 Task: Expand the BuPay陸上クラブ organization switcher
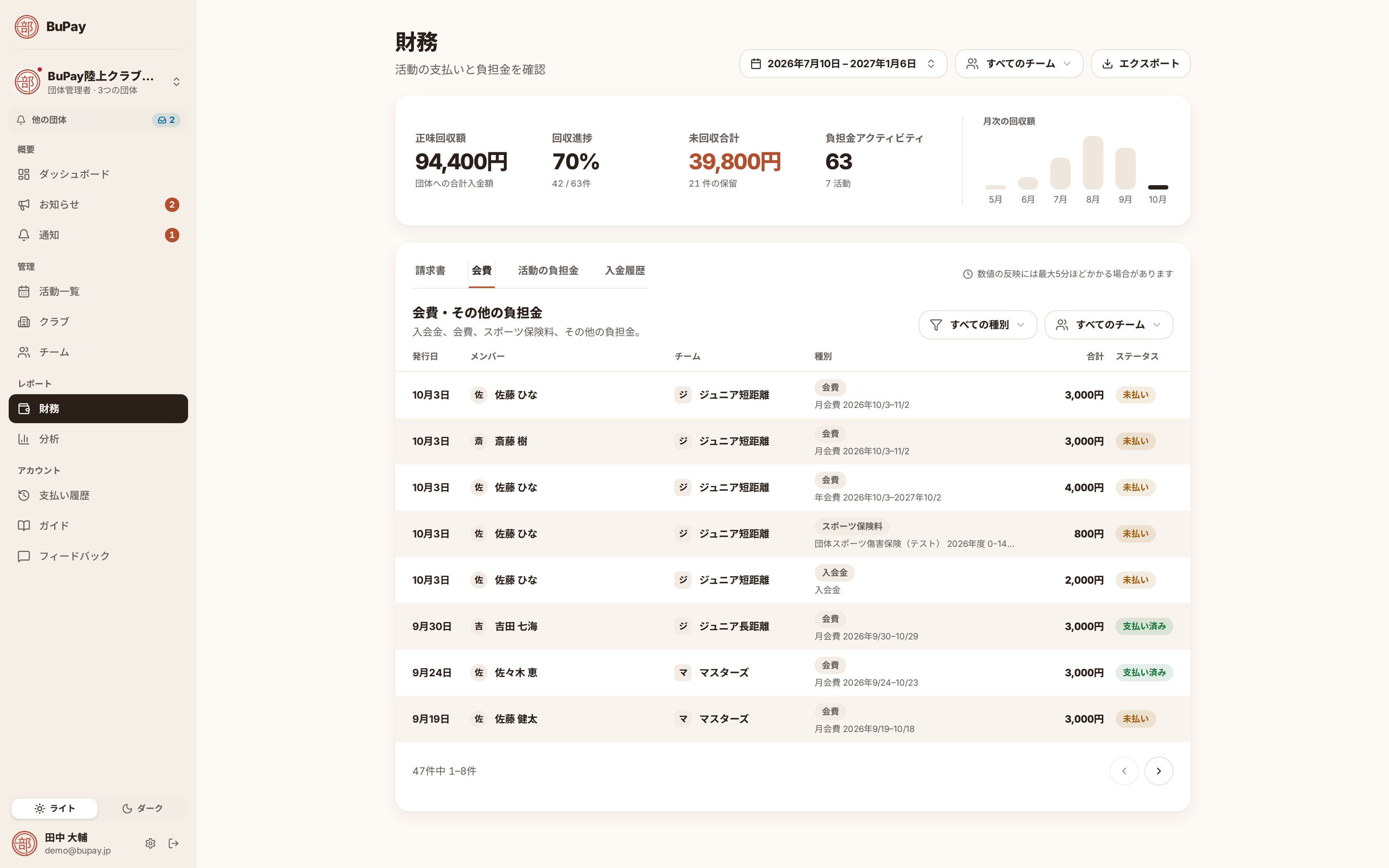click(x=98, y=81)
